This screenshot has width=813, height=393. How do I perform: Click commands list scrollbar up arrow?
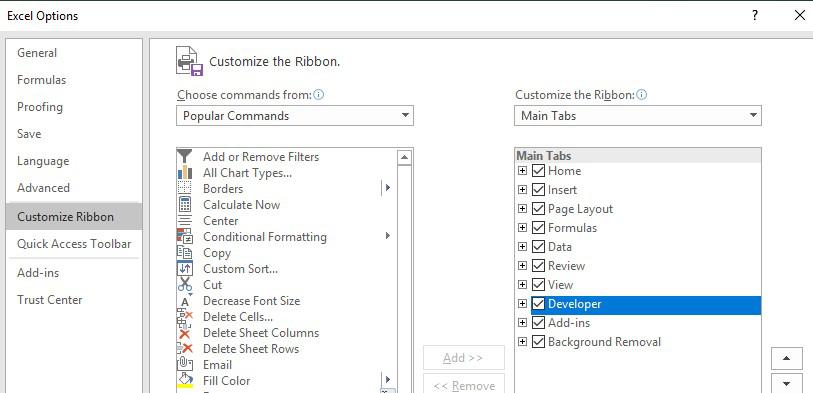(x=404, y=157)
